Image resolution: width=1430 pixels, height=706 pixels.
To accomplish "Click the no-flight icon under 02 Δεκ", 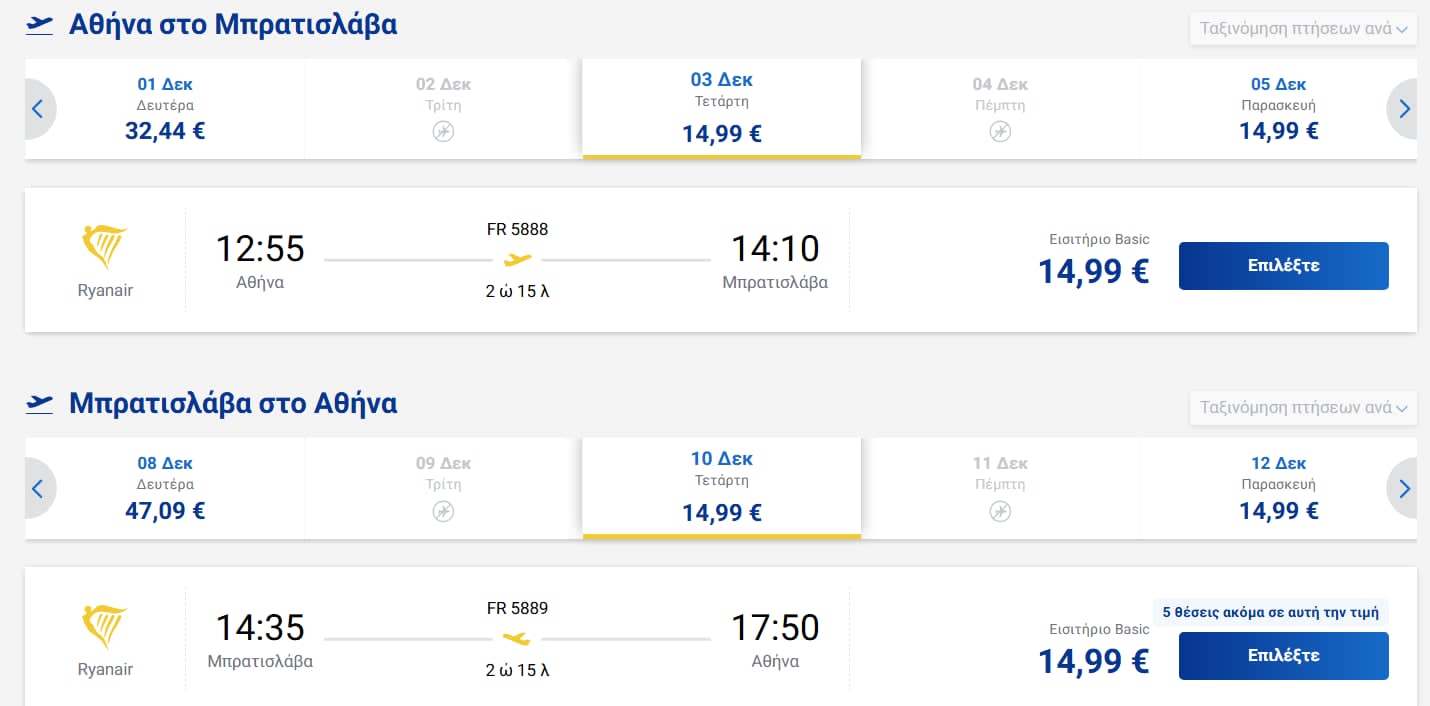I will click(x=443, y=132).
